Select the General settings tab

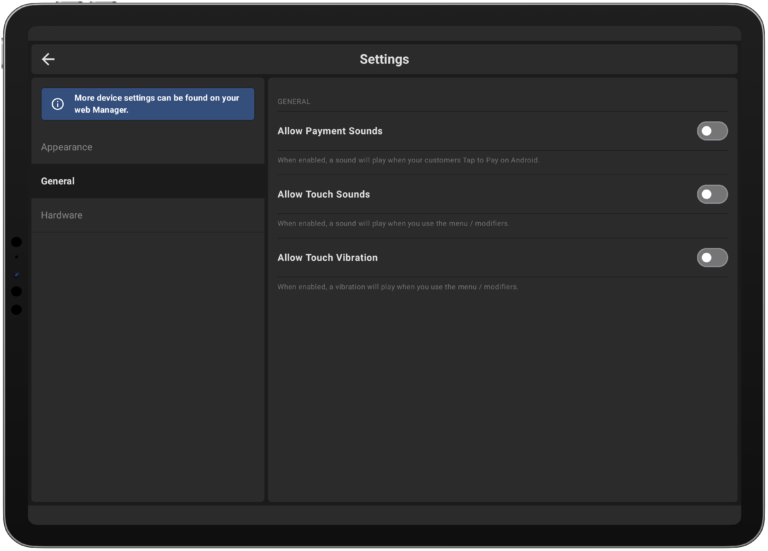[x=58, y=181]
